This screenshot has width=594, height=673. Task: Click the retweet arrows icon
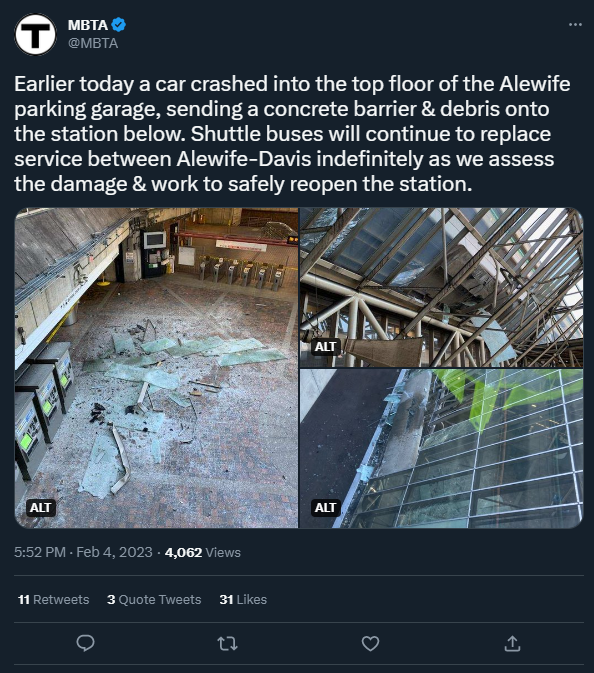pyautogui.click(x=227, y=643)
